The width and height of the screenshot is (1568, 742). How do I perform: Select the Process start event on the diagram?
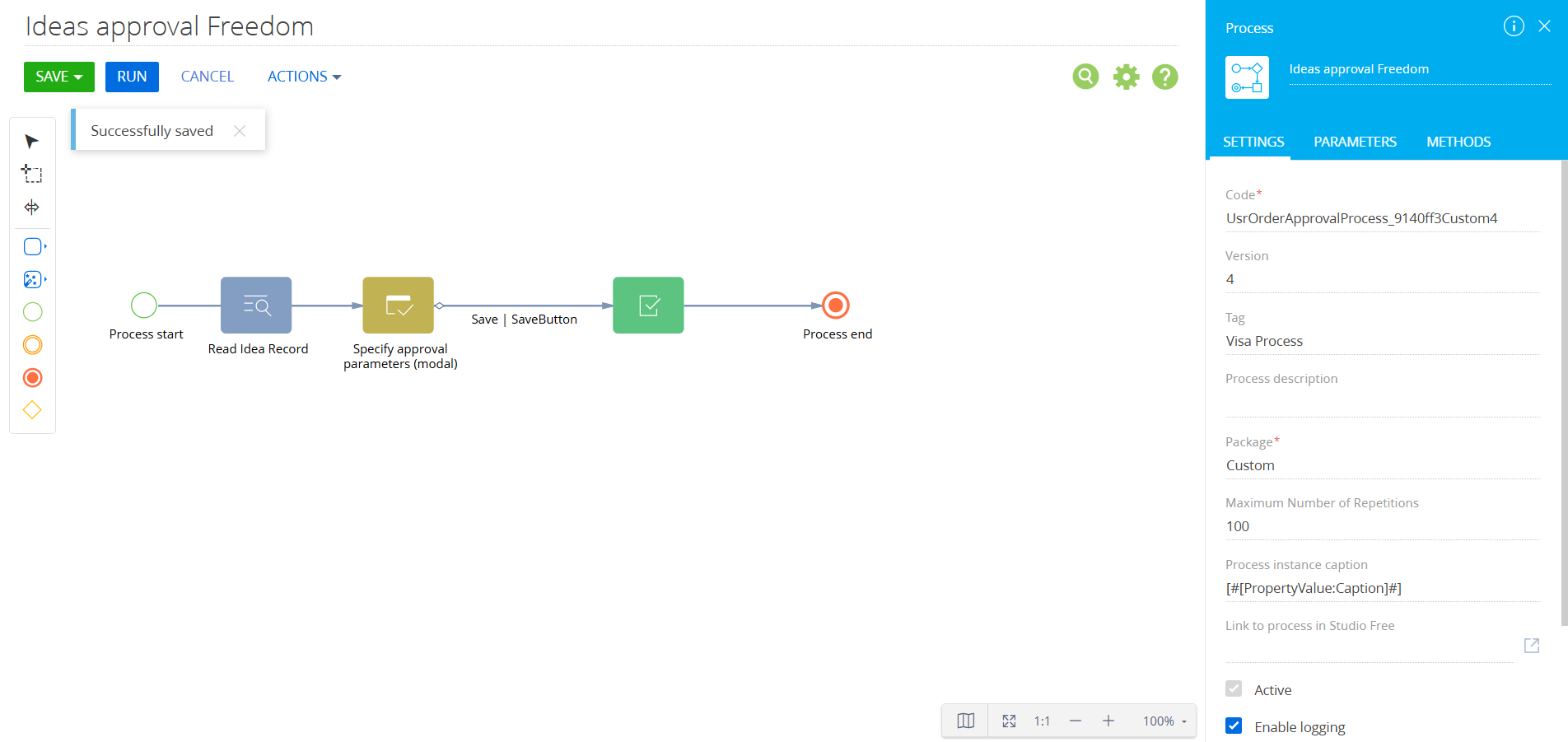pos(144,306)
